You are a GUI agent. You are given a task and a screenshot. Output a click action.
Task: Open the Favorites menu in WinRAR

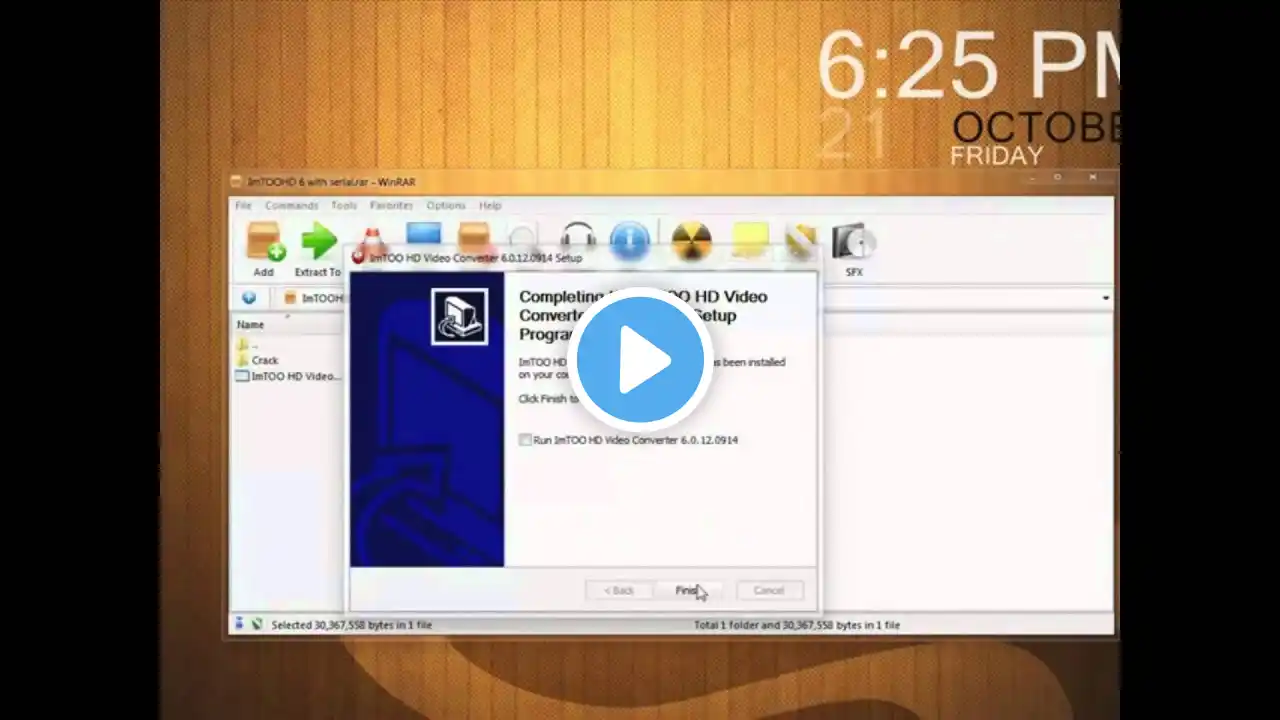(391, 206)
